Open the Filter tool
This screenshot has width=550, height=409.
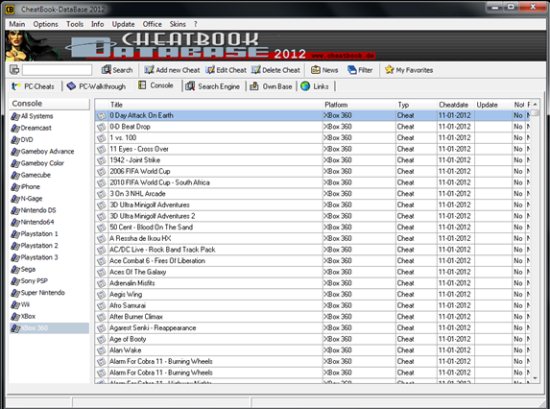coord(360,70)
